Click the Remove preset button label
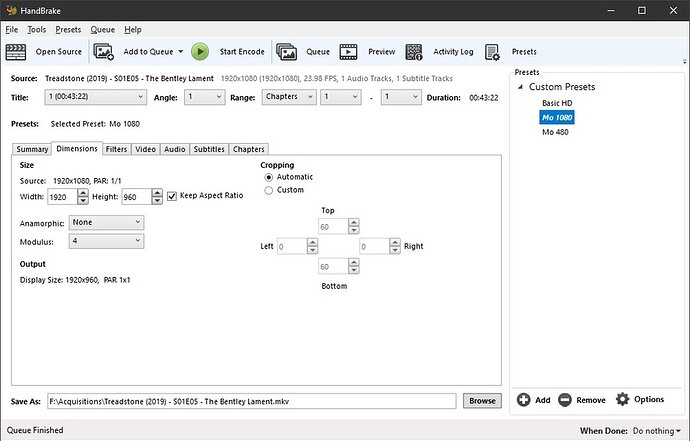This screenshot has width=690, height=441. tap(591, 400)
